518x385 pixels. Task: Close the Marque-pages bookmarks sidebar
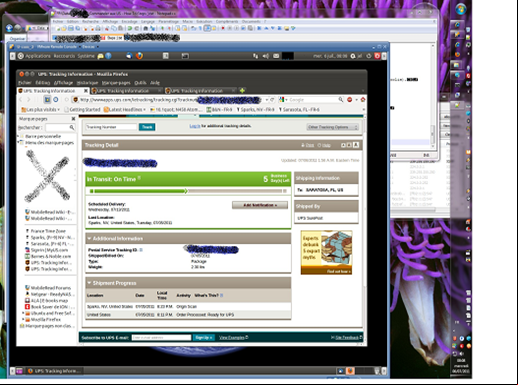73,119
